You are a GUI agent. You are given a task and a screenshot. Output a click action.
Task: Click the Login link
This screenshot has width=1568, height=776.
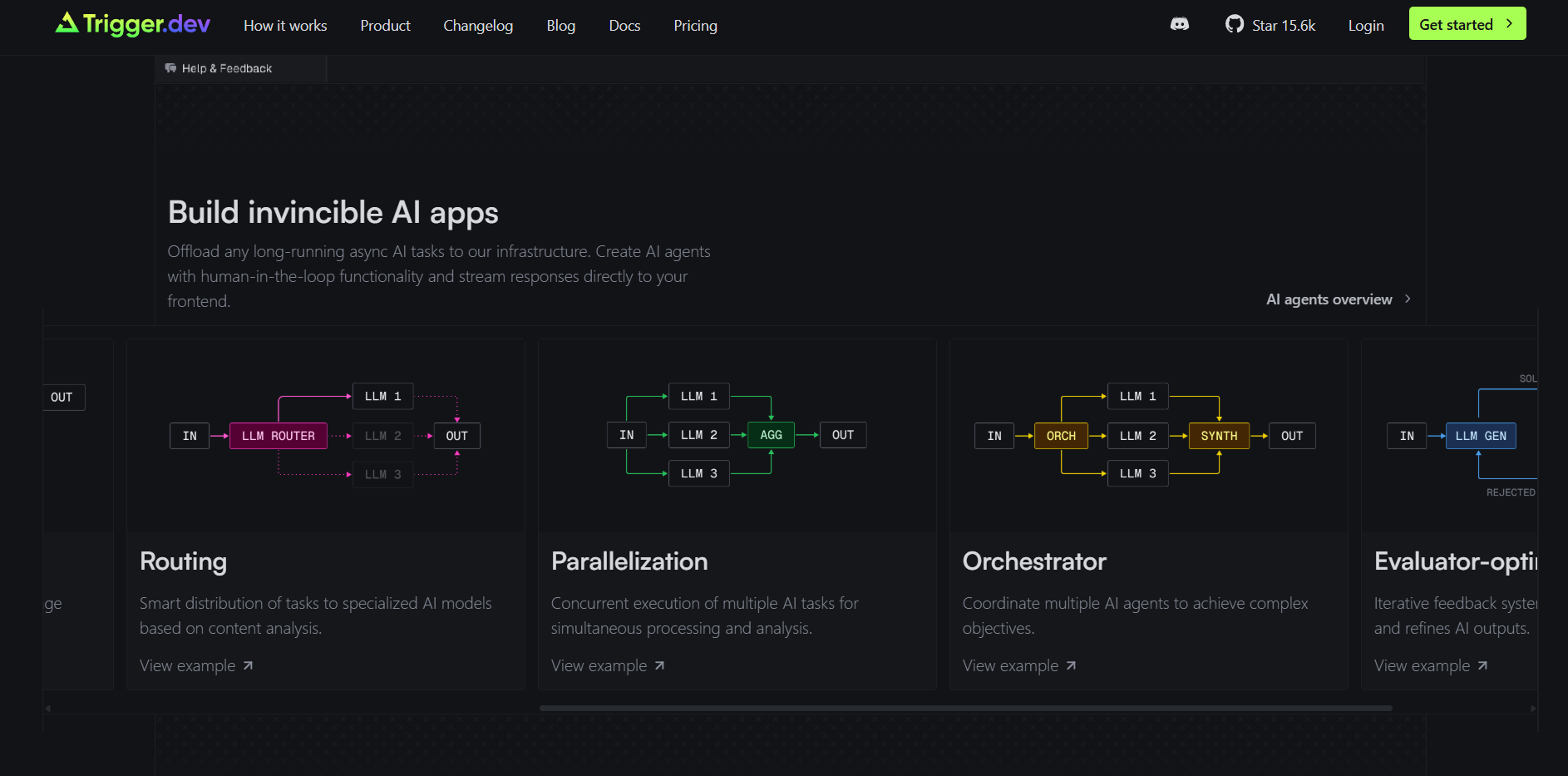(1366, 26)
